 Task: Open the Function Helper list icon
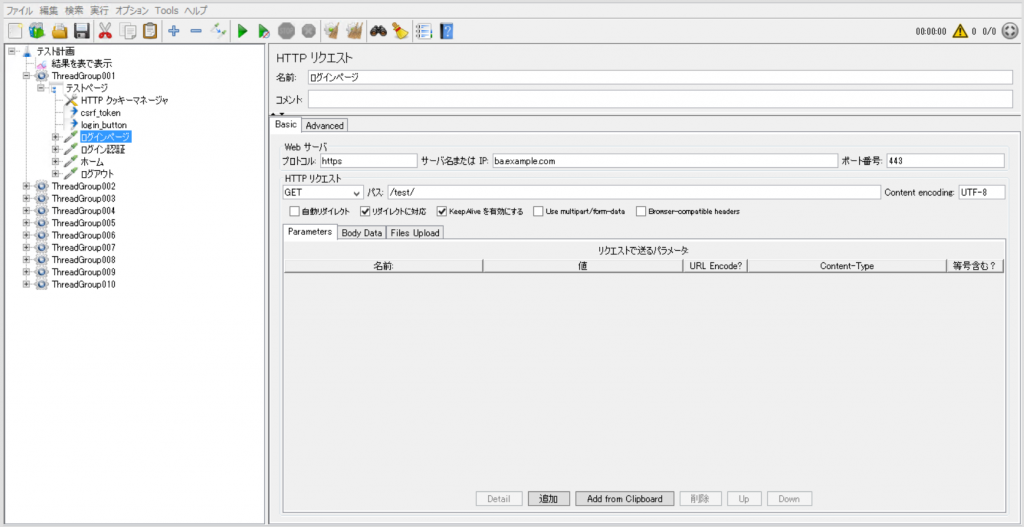tap(424, 31)
